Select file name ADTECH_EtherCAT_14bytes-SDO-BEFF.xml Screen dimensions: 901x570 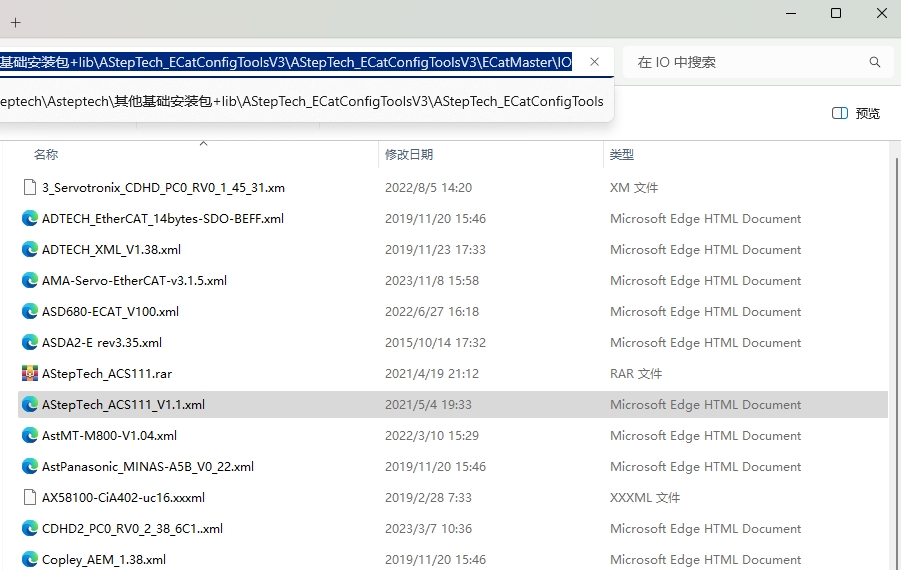[163, 219]
